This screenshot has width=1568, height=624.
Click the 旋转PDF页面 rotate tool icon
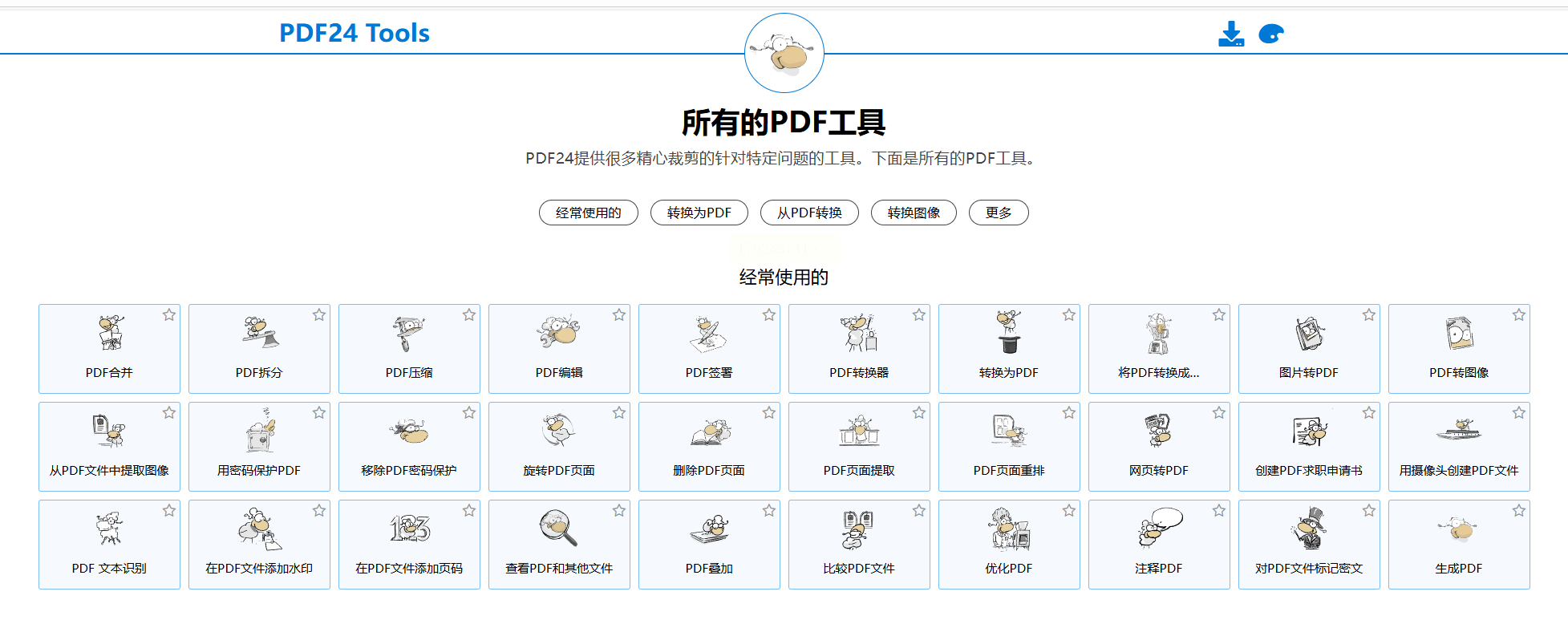(x=559, y=430)
